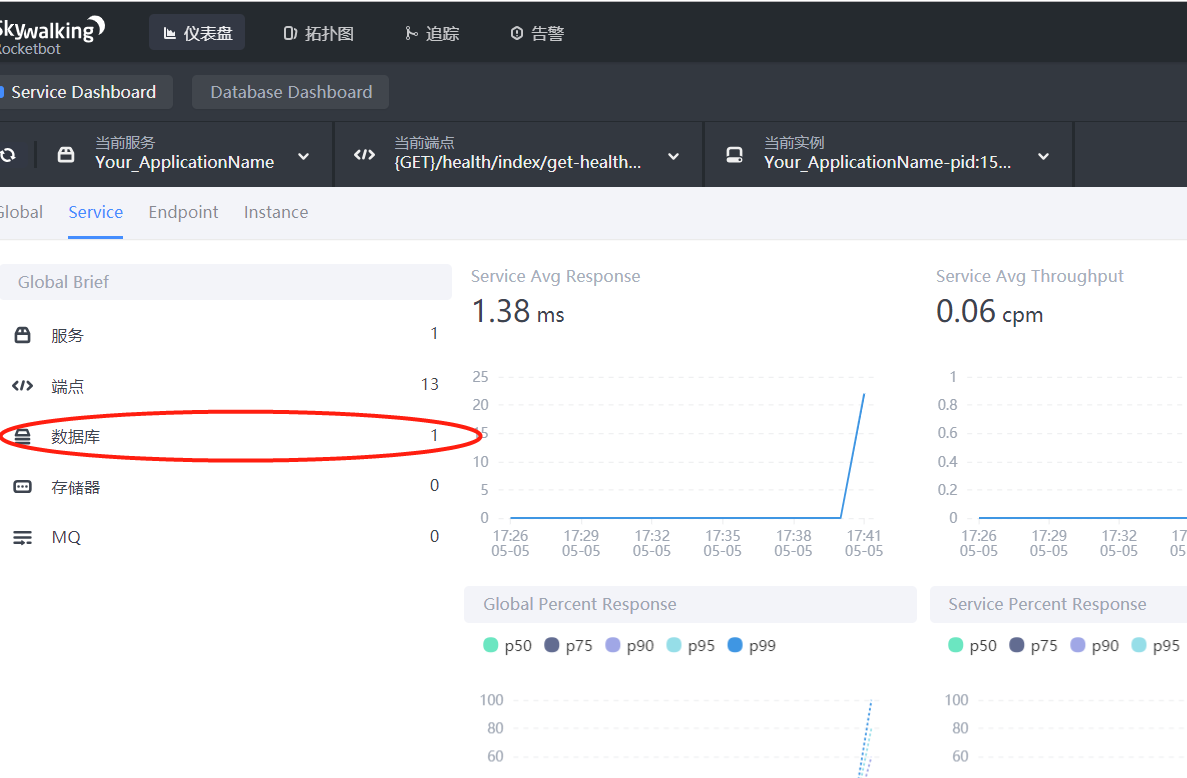Screen dimensions: 1187x778
Task: Click the 17:32 tick on throughput chart
Action: click(x=1119, y=543)
